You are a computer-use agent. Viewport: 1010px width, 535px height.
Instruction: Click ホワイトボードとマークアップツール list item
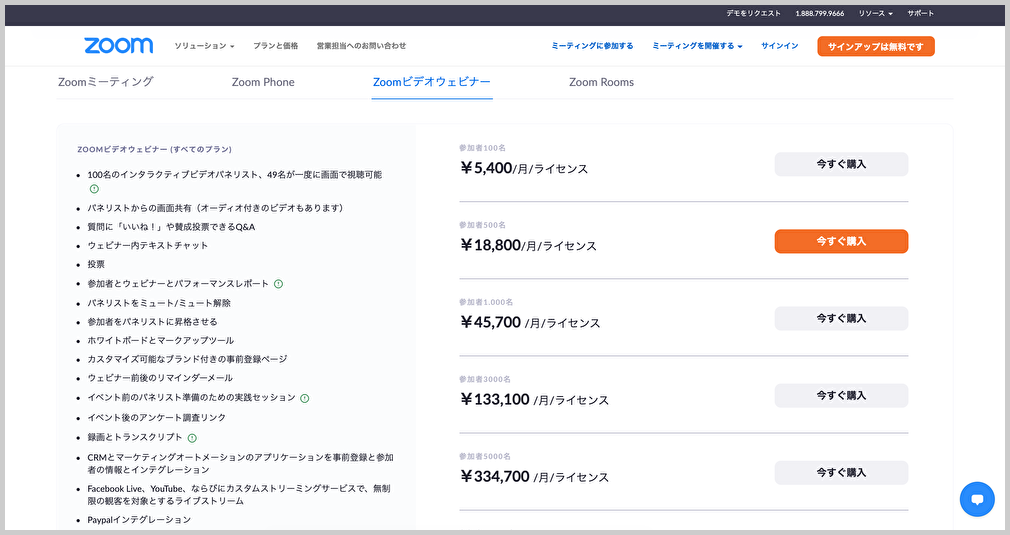coord(160,341)
